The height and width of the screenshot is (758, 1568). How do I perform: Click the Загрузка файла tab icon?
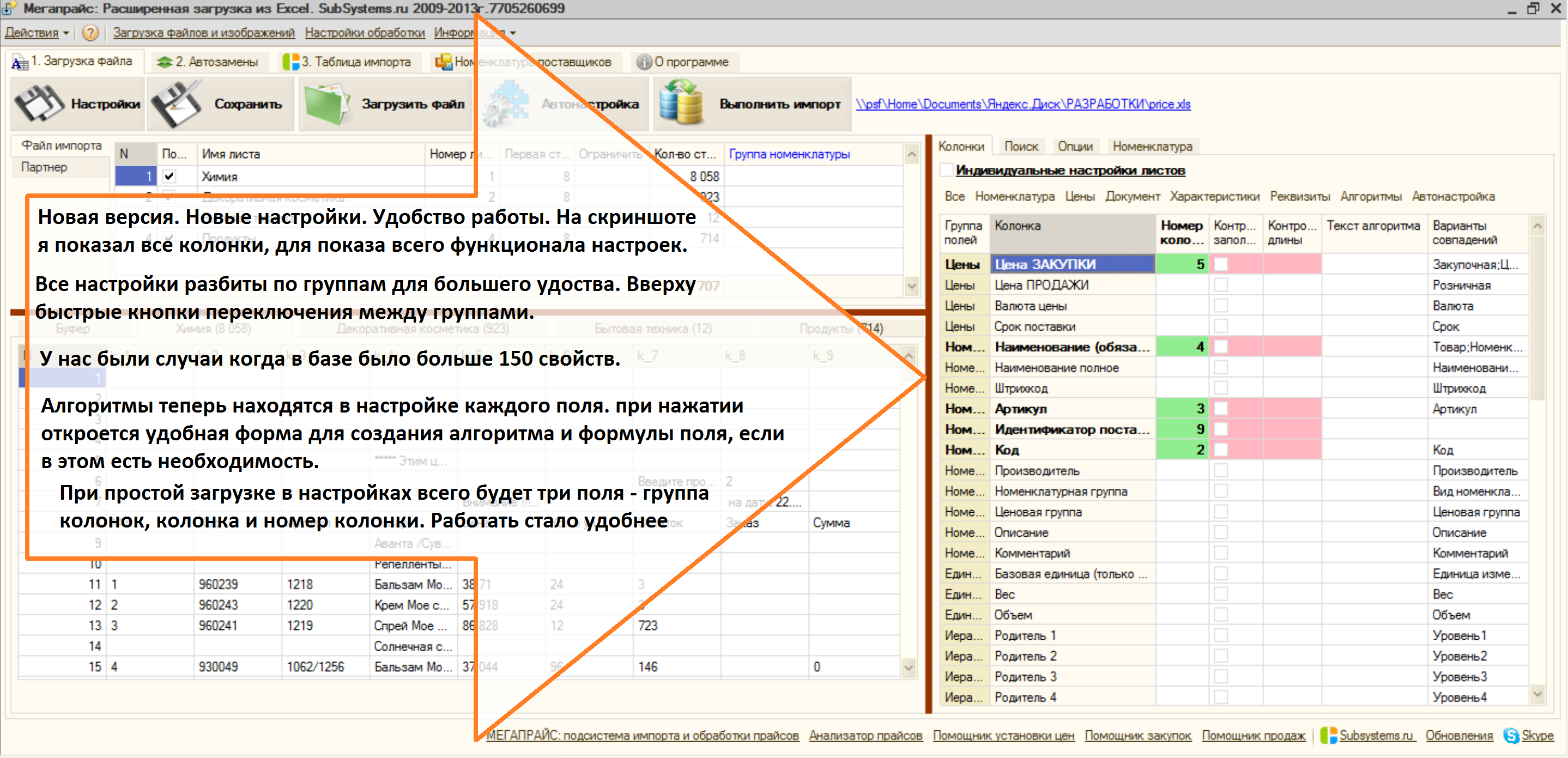coord(20,62)
